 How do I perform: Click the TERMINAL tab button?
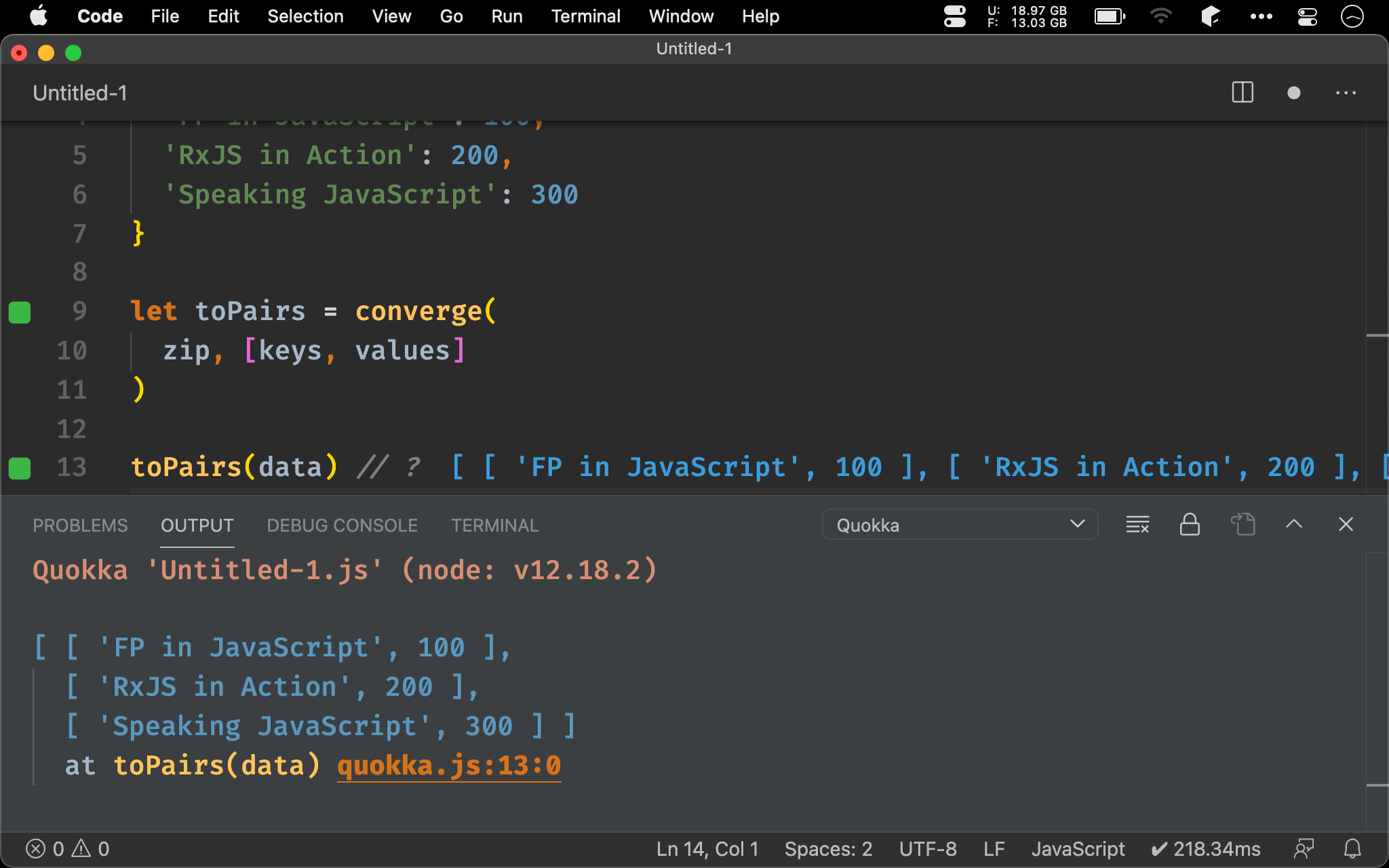(x=493, y=525)
